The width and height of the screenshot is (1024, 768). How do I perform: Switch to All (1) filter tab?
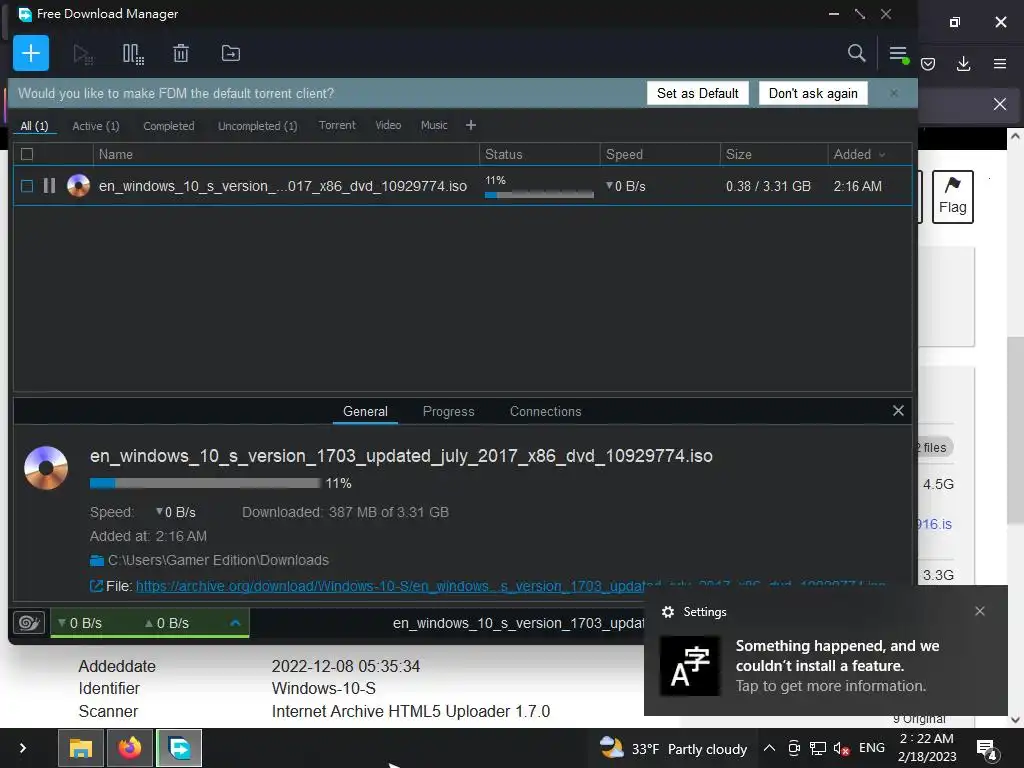pos(35,126)
